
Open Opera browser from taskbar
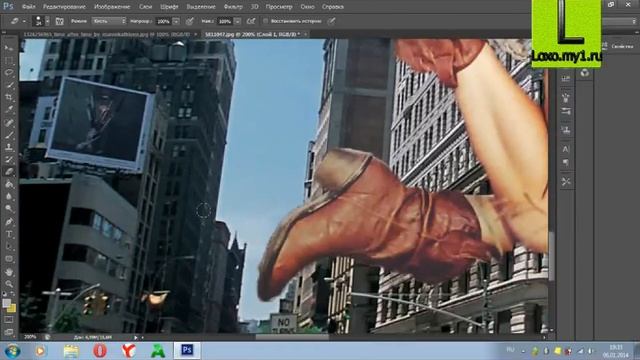[100, 351]
